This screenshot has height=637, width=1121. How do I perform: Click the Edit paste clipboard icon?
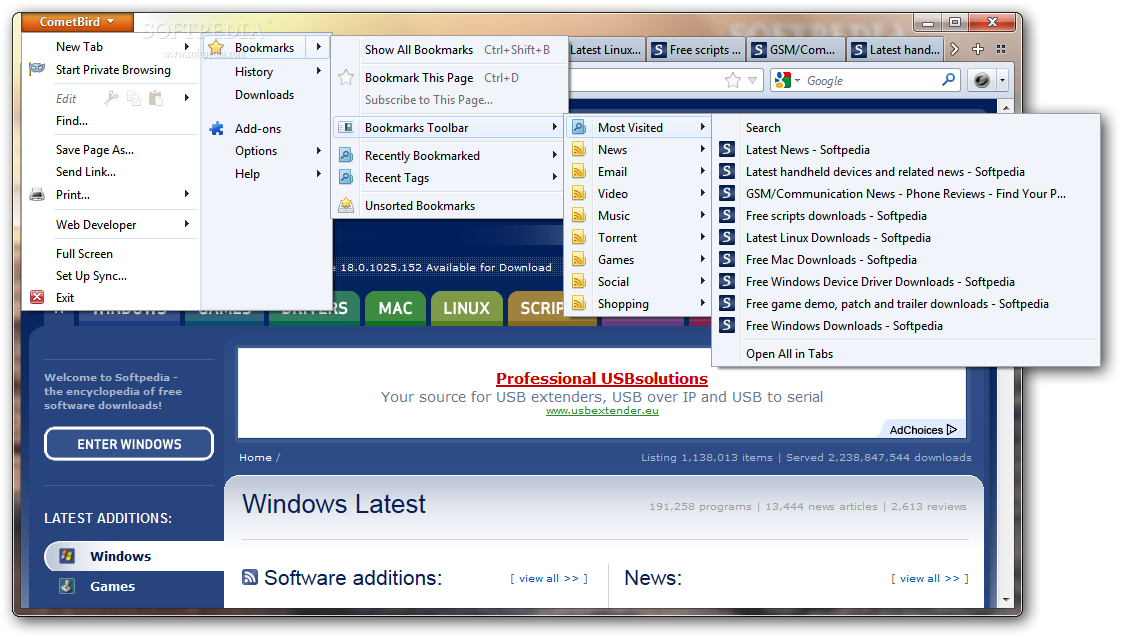[156, 98]
